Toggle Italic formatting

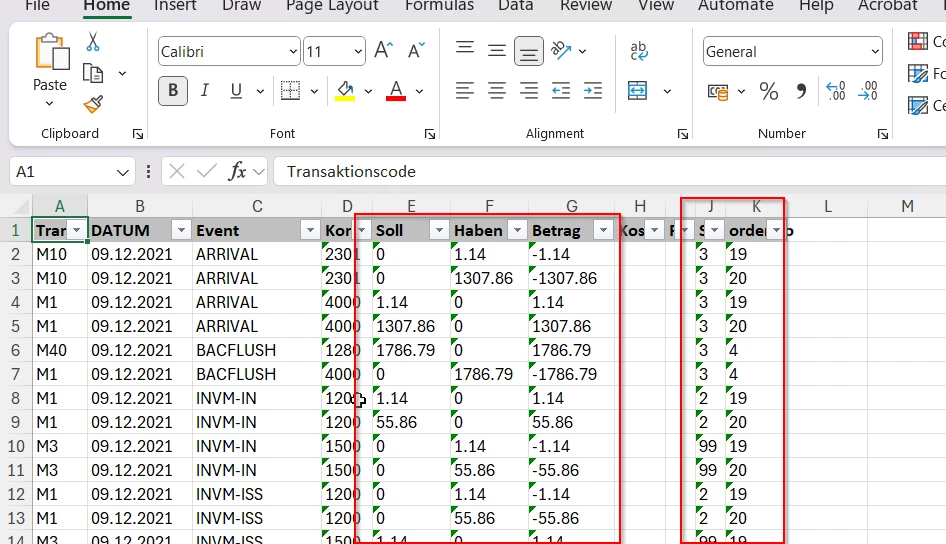[x=205, y=91]
